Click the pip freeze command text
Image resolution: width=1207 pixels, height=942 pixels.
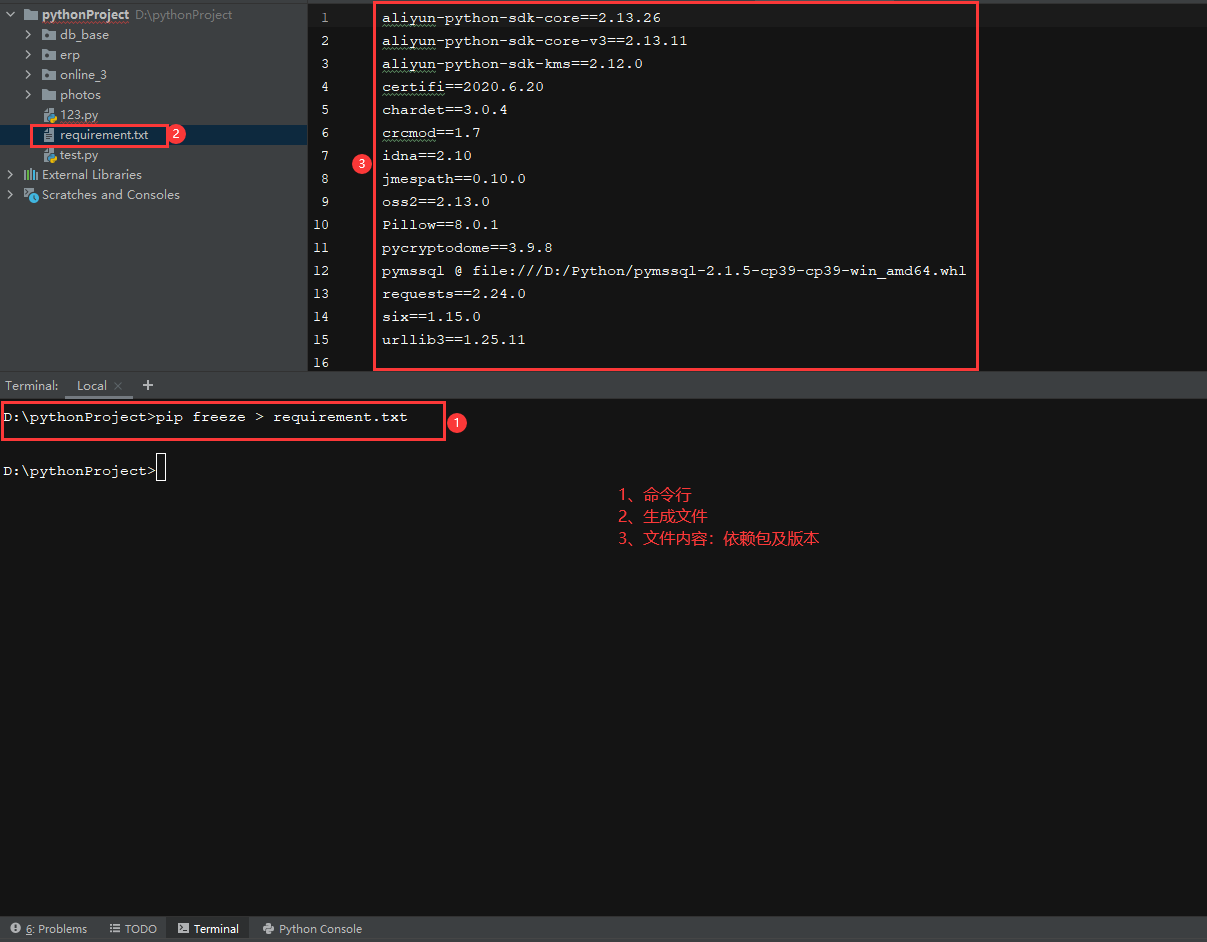(282, 417)
